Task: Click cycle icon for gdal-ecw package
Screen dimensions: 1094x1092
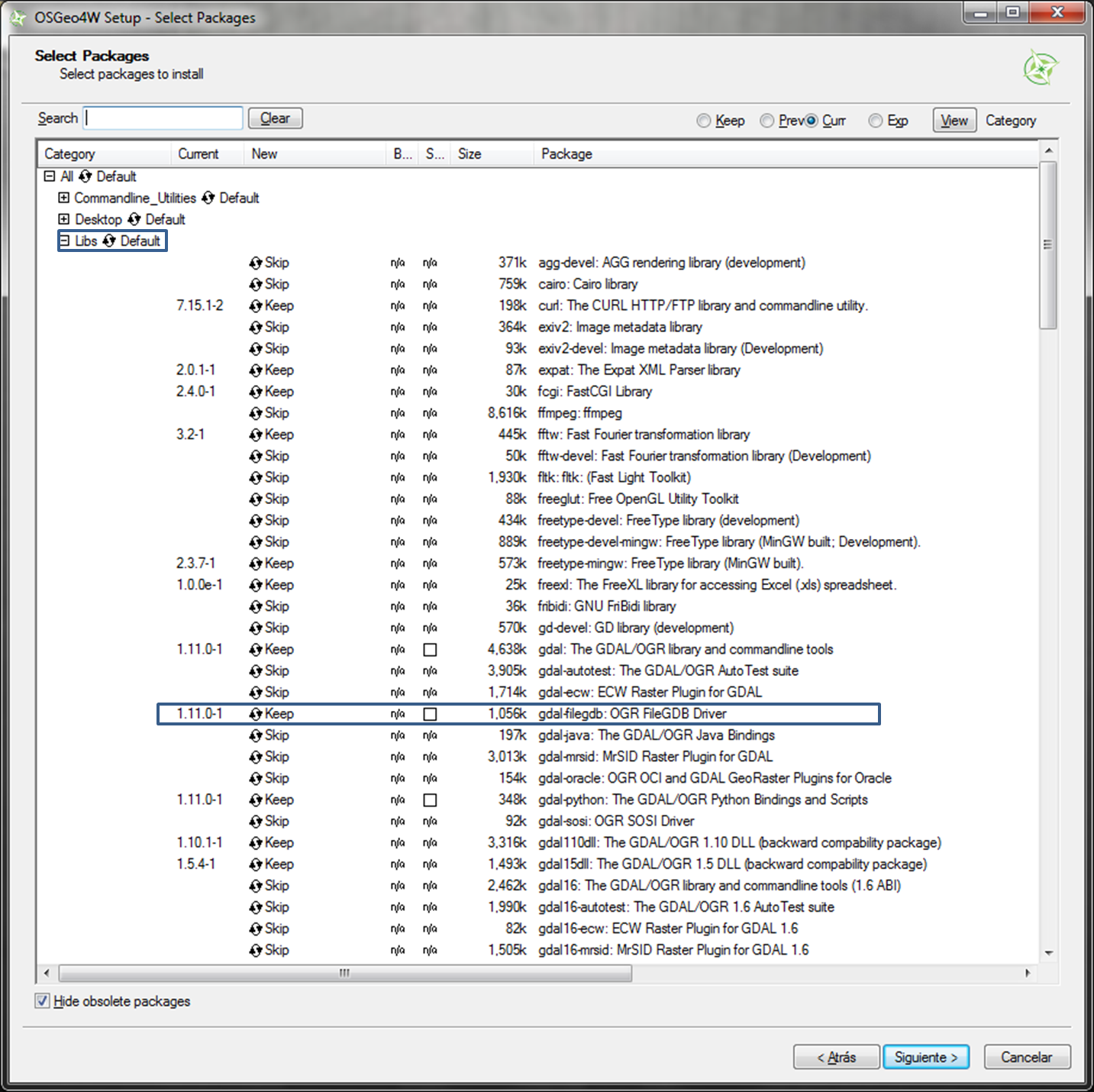Action: (x=256, y=693)
